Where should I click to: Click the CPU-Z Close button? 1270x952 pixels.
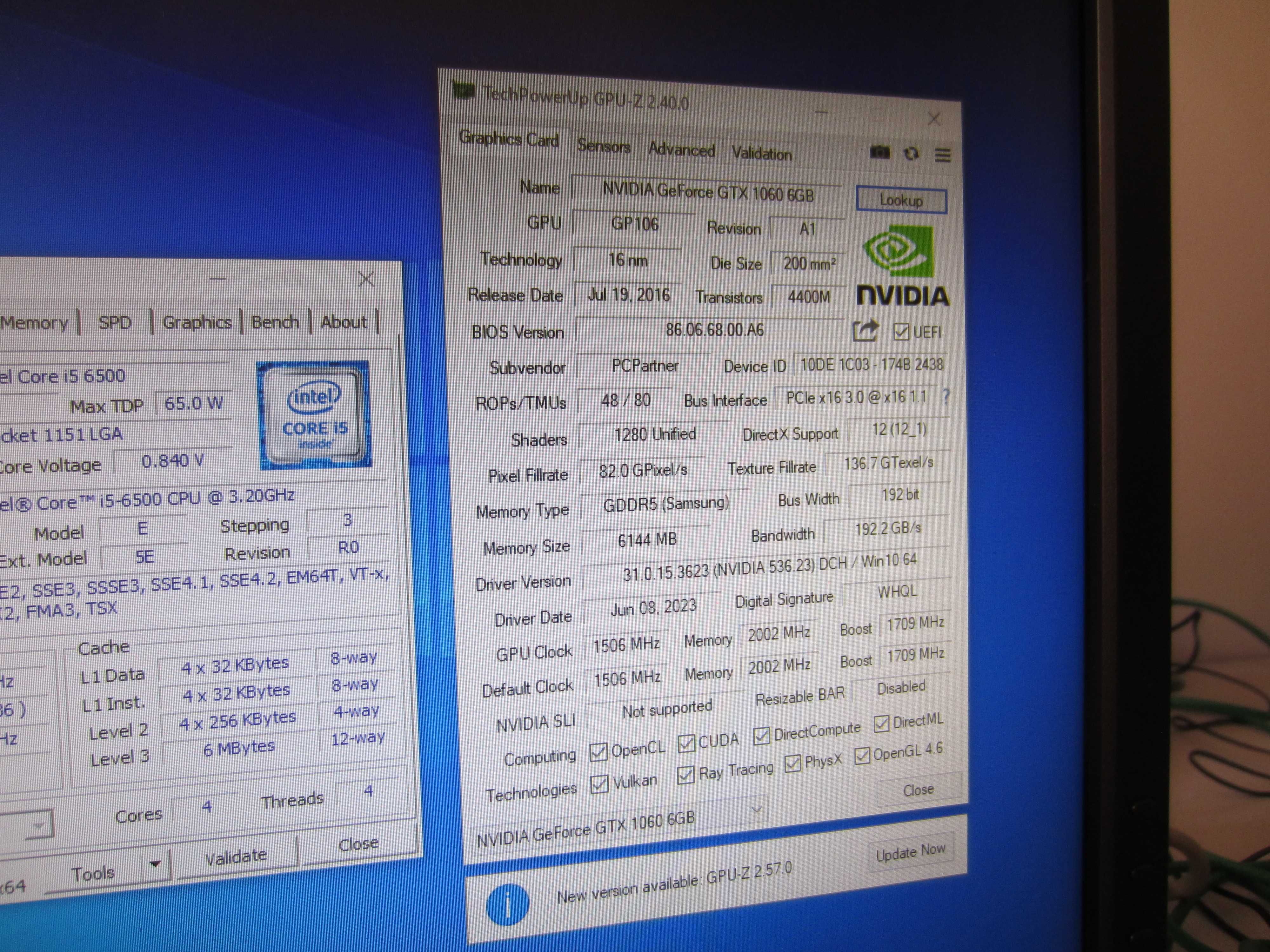359,843
